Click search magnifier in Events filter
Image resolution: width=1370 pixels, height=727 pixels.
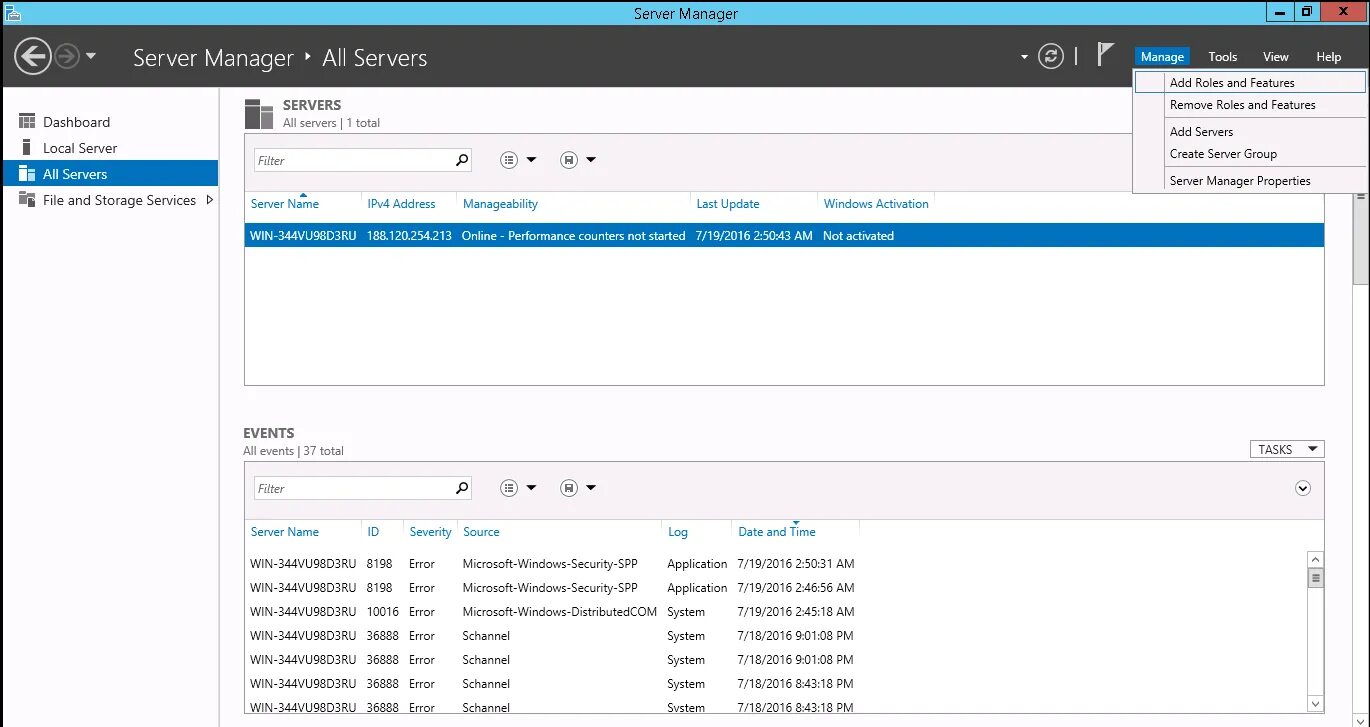point(462,488)
